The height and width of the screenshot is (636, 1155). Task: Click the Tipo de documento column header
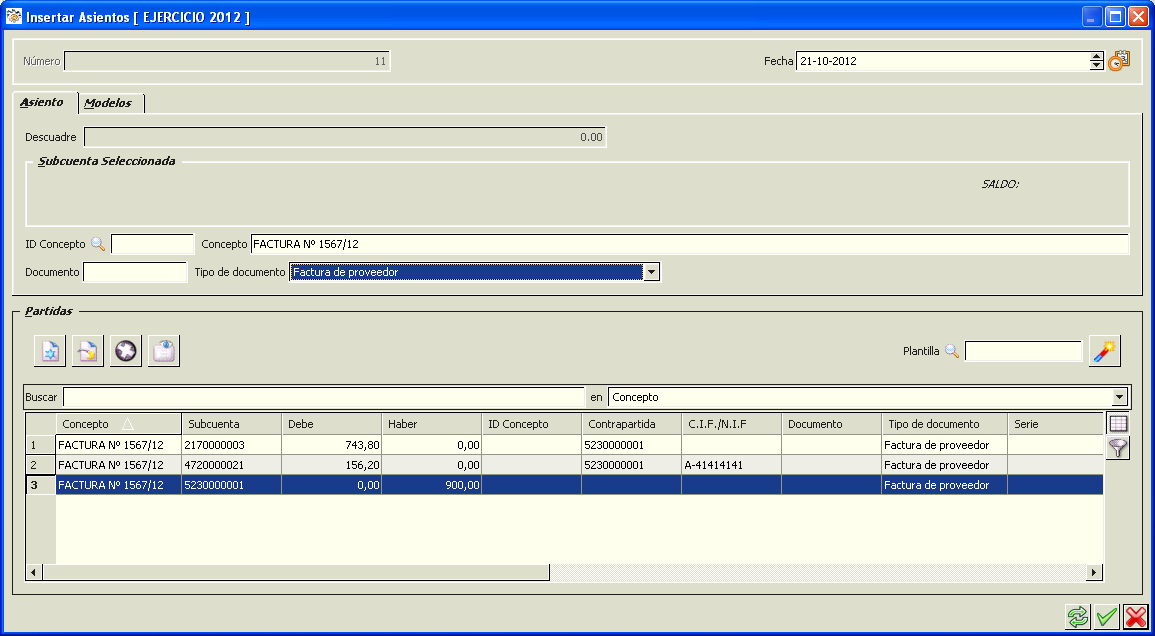tap(944, 424)
